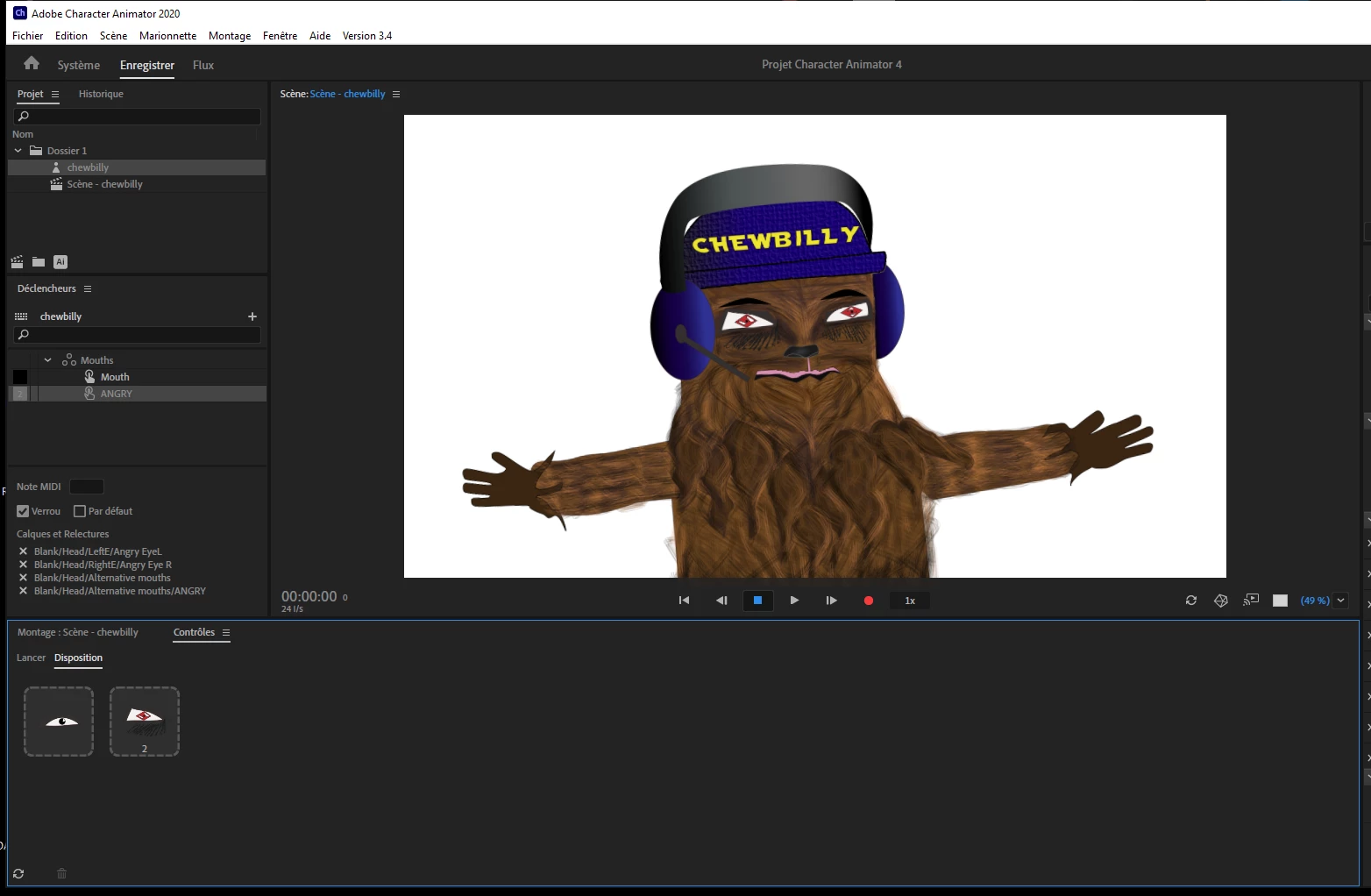Click the angry eye control thumbnail labeled 2
The height and width of the screenshot is (896, 1371).
tap(145, 722)
